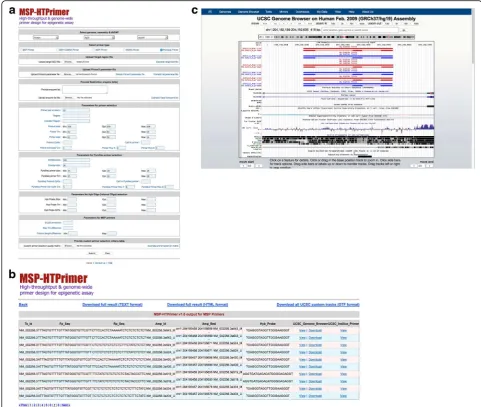
Task: Click Browse for the Primer3 parameter file
Action: pyautogui.click(x=68, y=74)
